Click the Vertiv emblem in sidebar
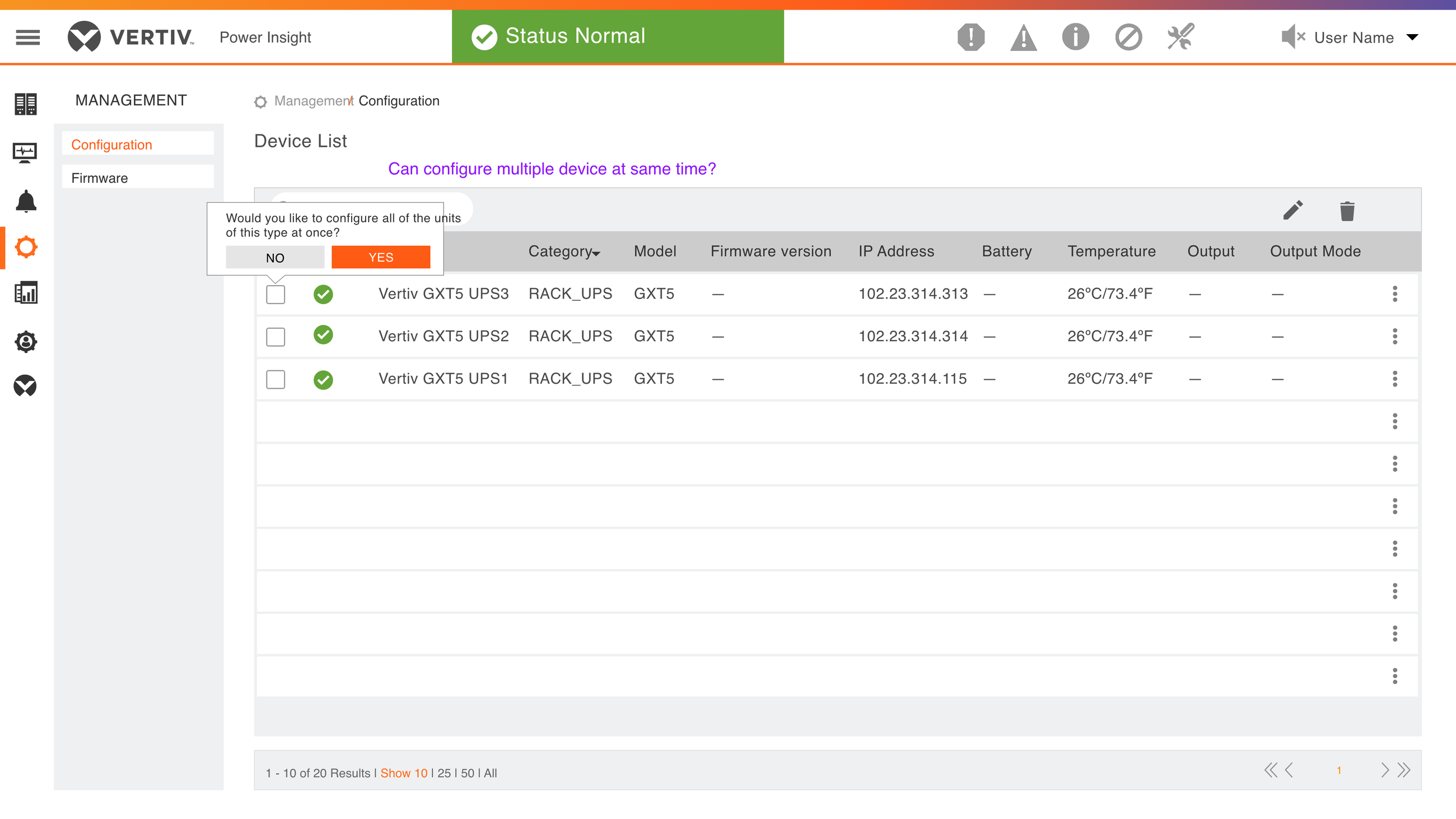Image resolution: width=1456 pixels, height=819 pixels. (25, 386)
